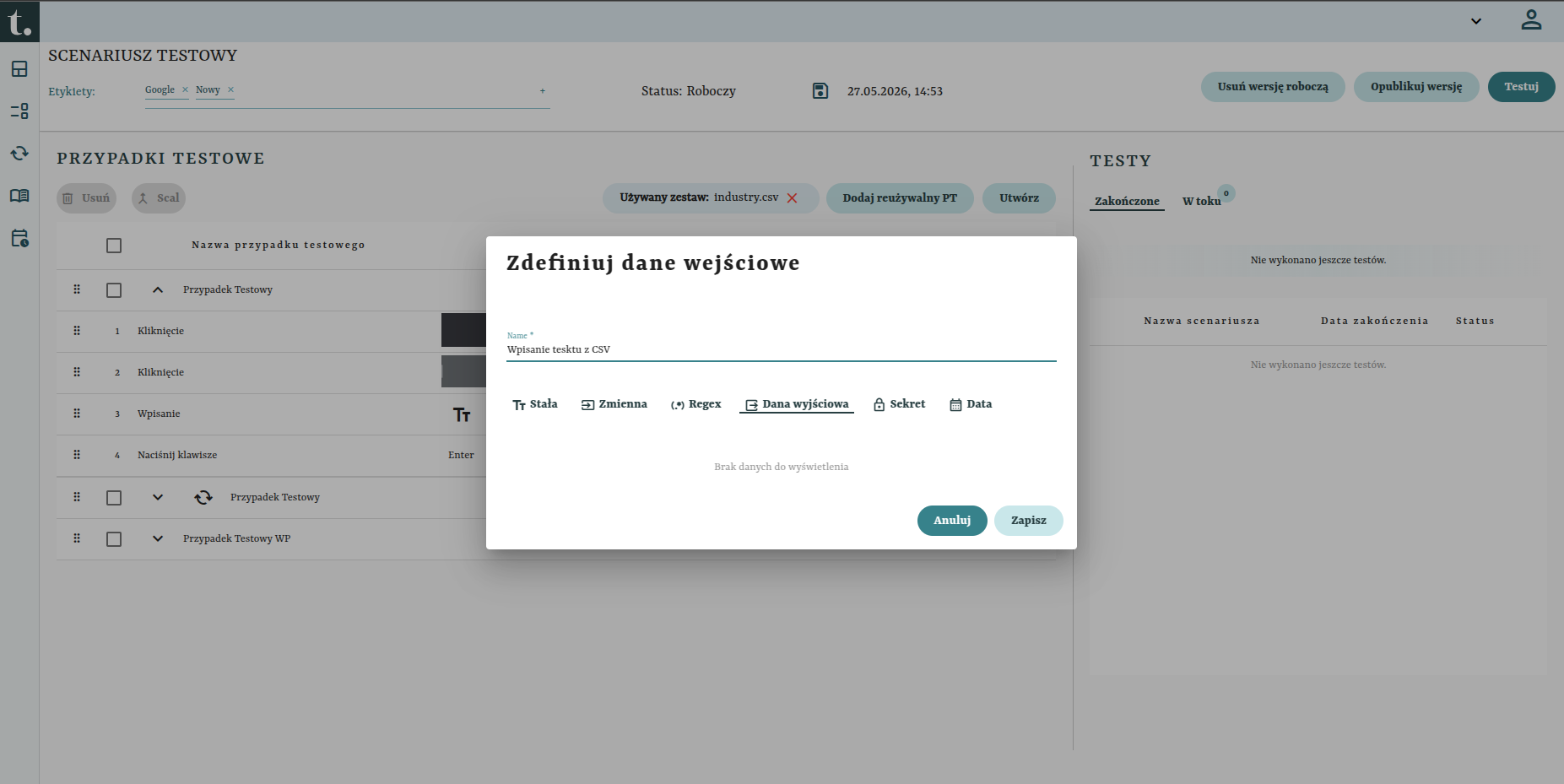Screen dimensions: 1564x784
Task: Remove the industry.csv dataset with red X
Action: click(x=792, y=198)
